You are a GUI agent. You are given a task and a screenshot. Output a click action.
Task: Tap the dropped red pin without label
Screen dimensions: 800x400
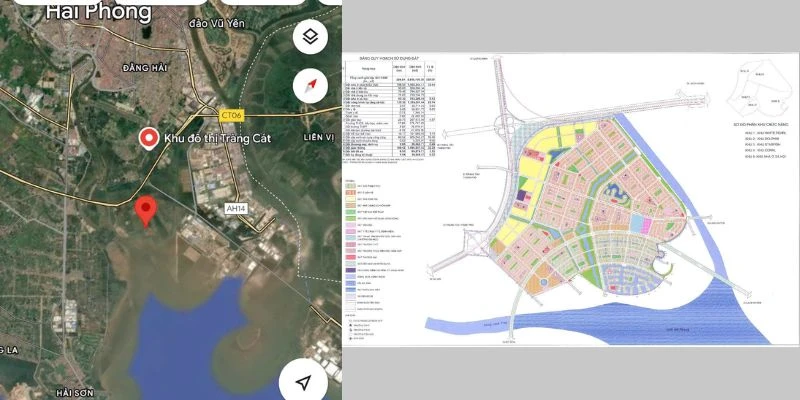point(146,211)
